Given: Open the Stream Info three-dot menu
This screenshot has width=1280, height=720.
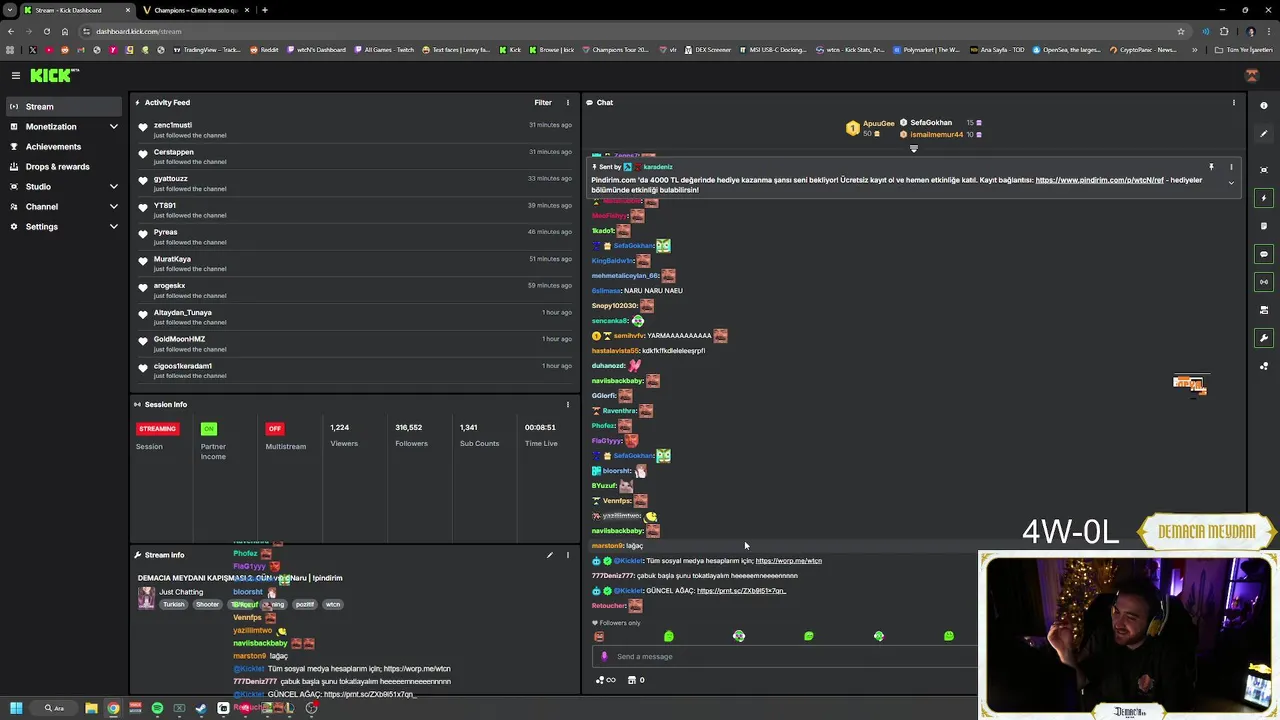Looking at the screenshot, I should [567, 555].
